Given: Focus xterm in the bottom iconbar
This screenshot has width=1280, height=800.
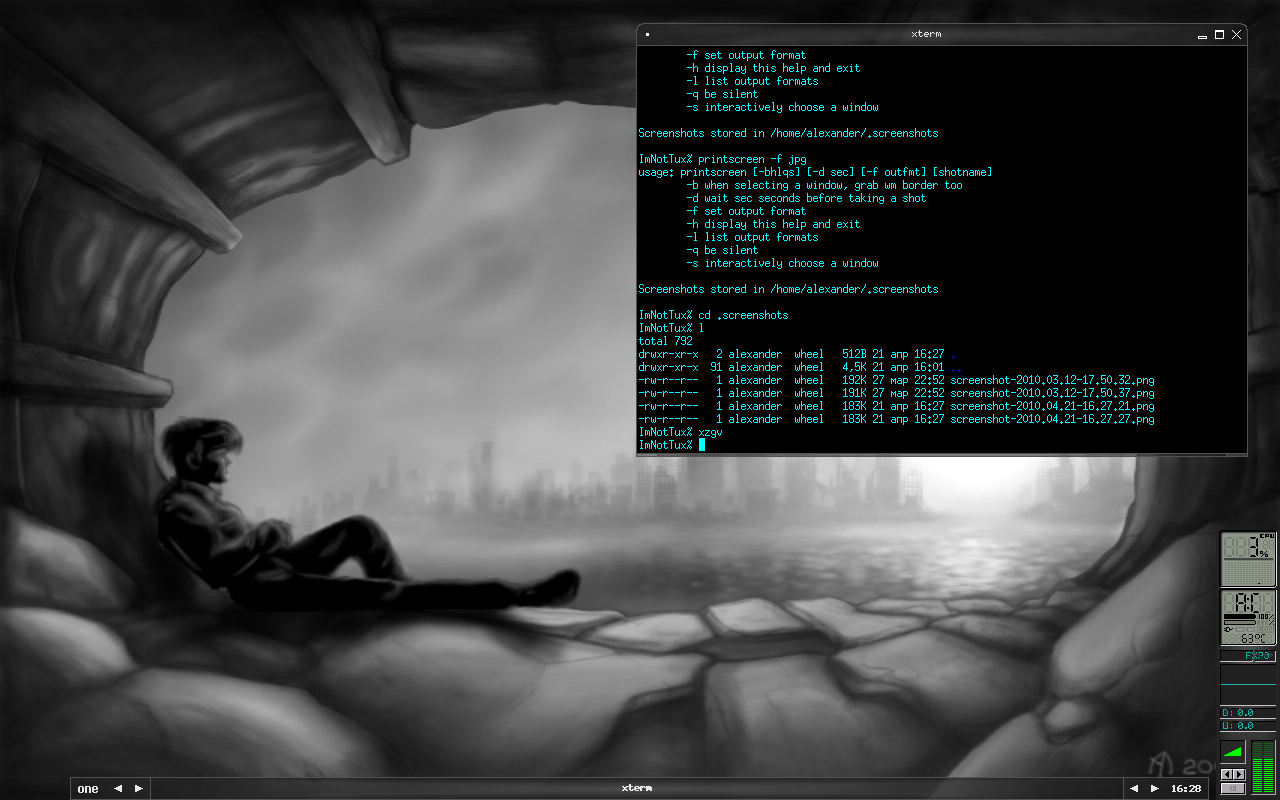Looking at the screenshot, I should 636,789.
